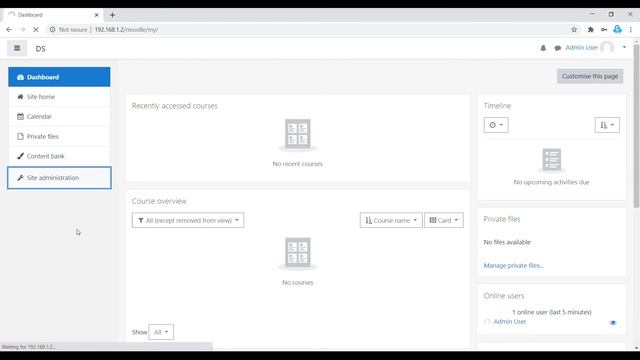The width and height of the screenshot is (640, 360).
Task: Click the 'Course overview' heading
Action: tap(159, 201)
